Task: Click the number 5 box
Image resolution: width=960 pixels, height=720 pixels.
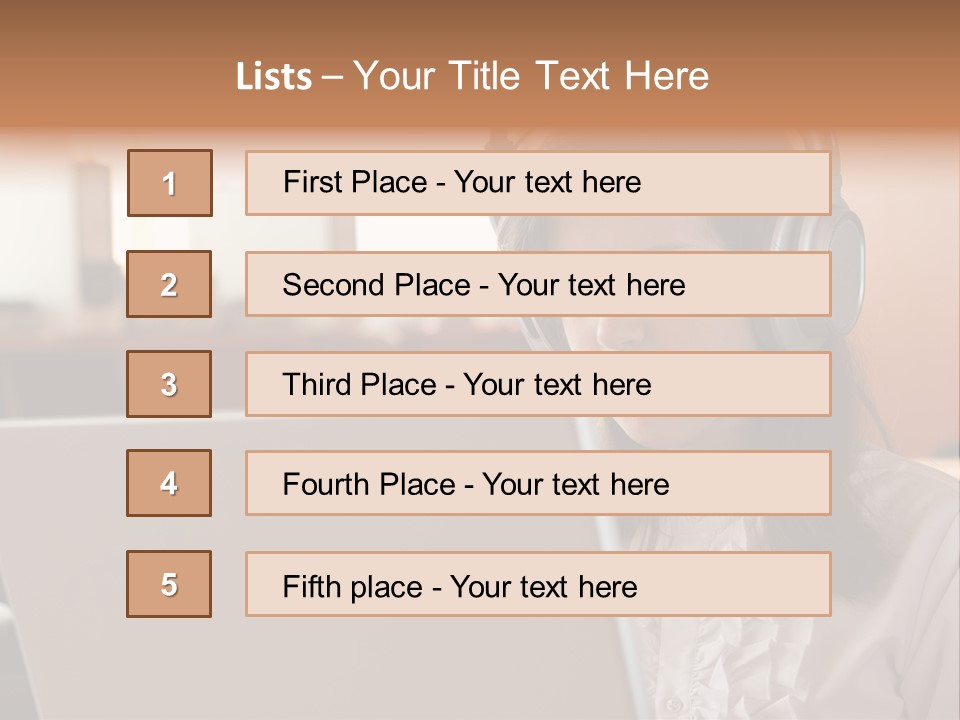Action: point(169,584)
